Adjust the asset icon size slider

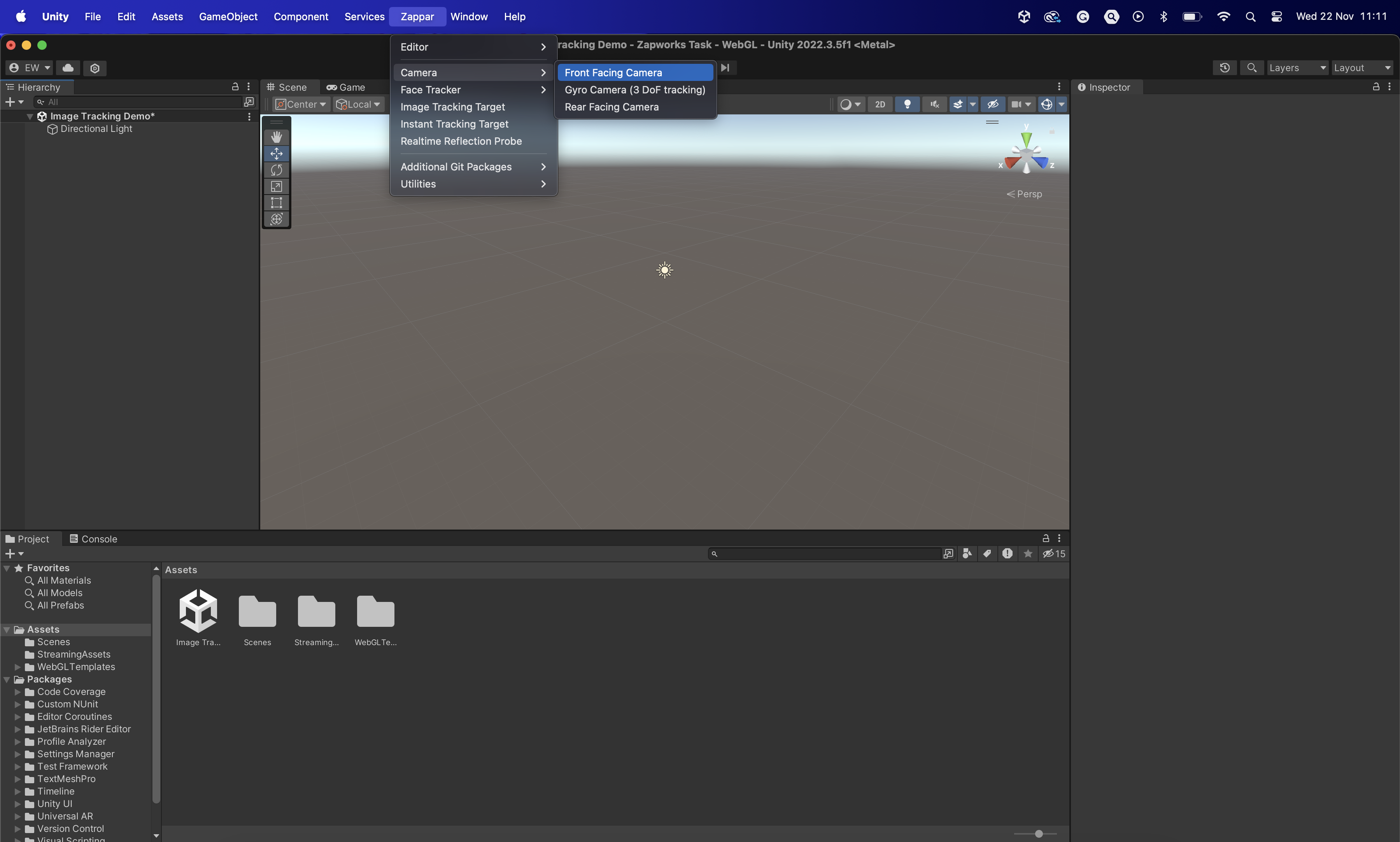coord(1038,833)
